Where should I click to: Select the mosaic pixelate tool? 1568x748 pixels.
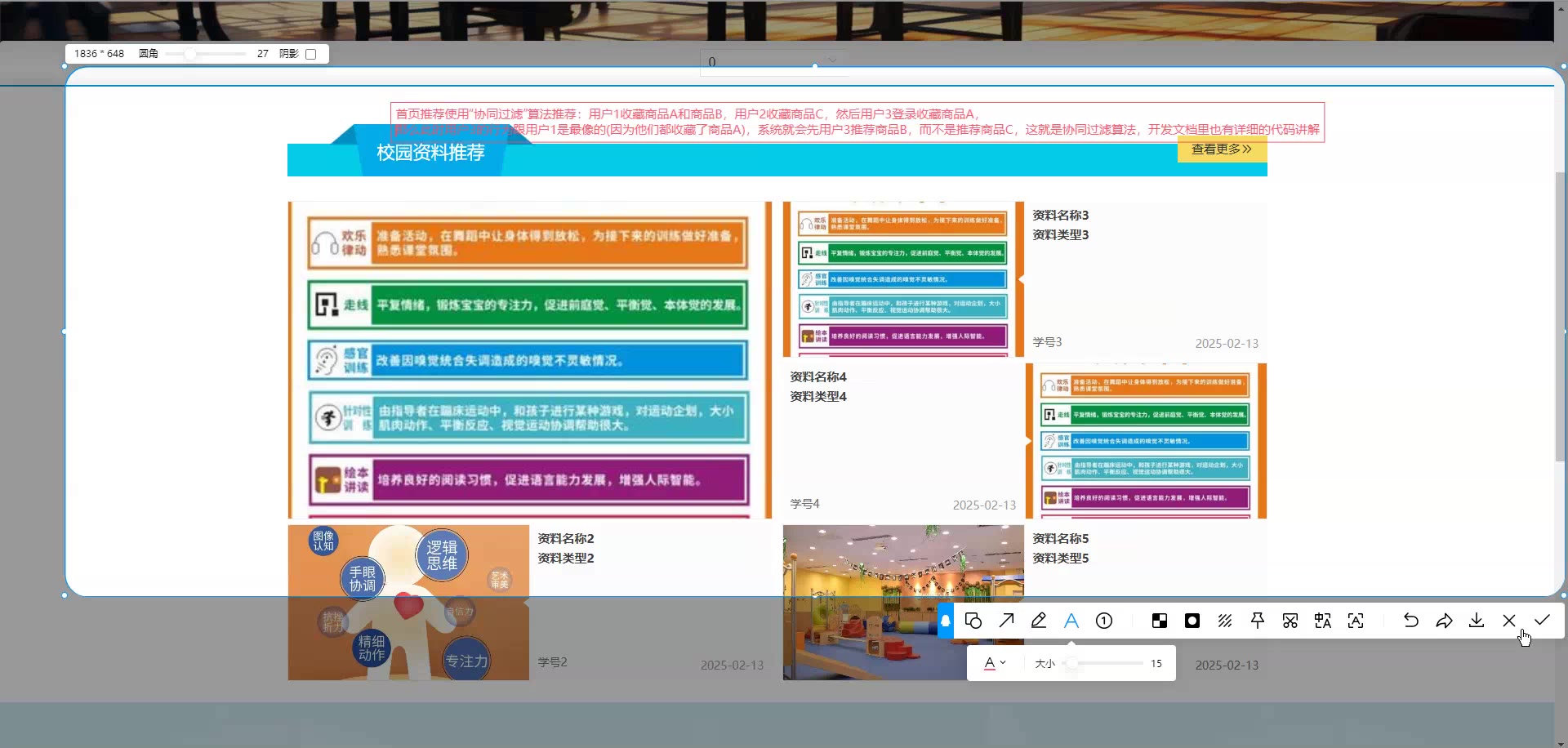click(x=1160, y=621)
